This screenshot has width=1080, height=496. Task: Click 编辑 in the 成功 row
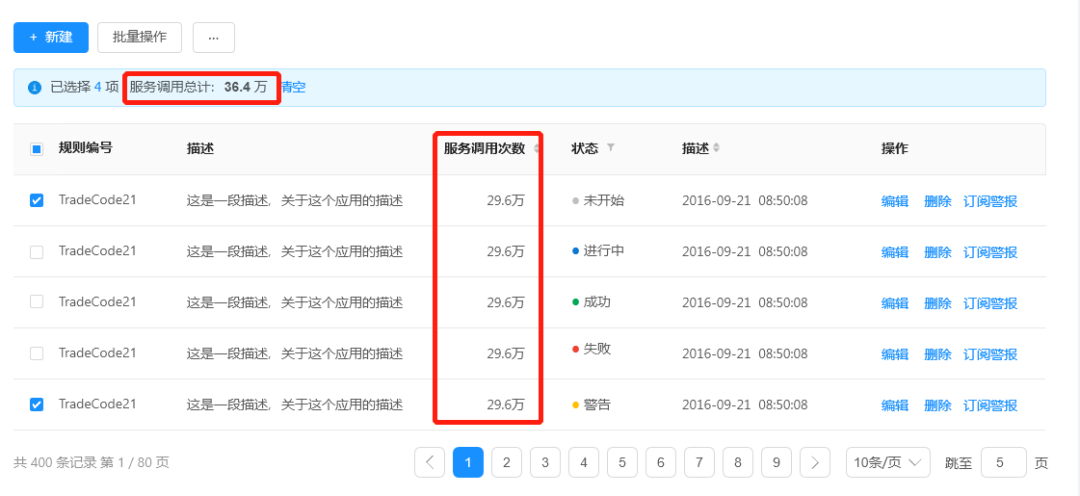[x=895, y=303]
